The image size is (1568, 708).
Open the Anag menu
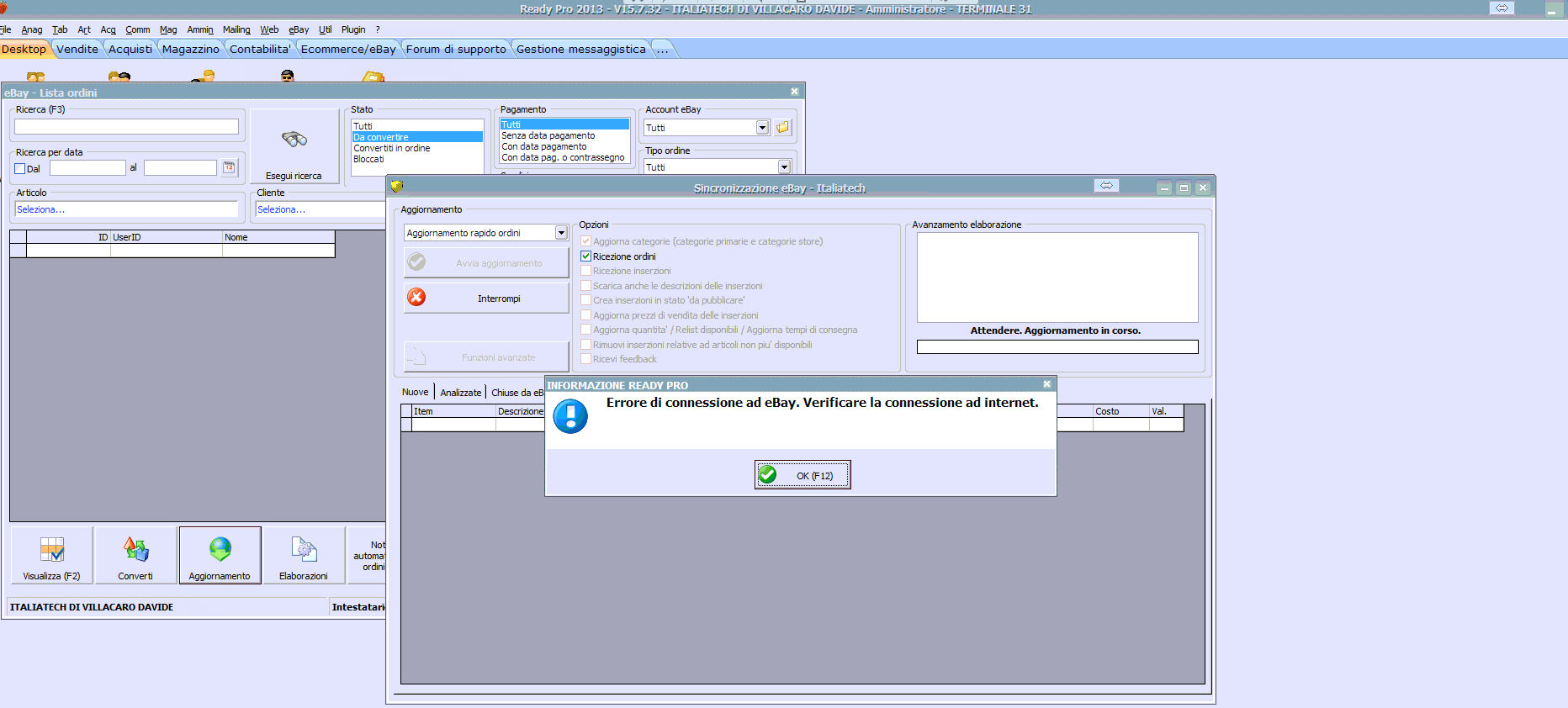click(32, 29)
